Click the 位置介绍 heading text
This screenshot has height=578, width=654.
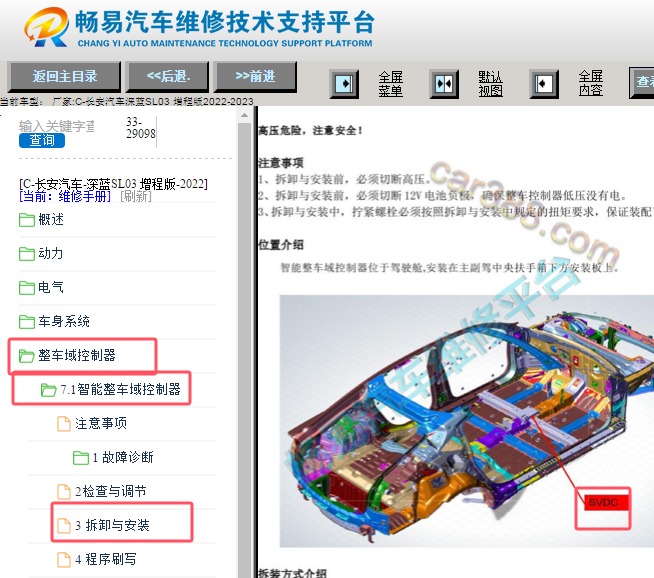[281, 245]
